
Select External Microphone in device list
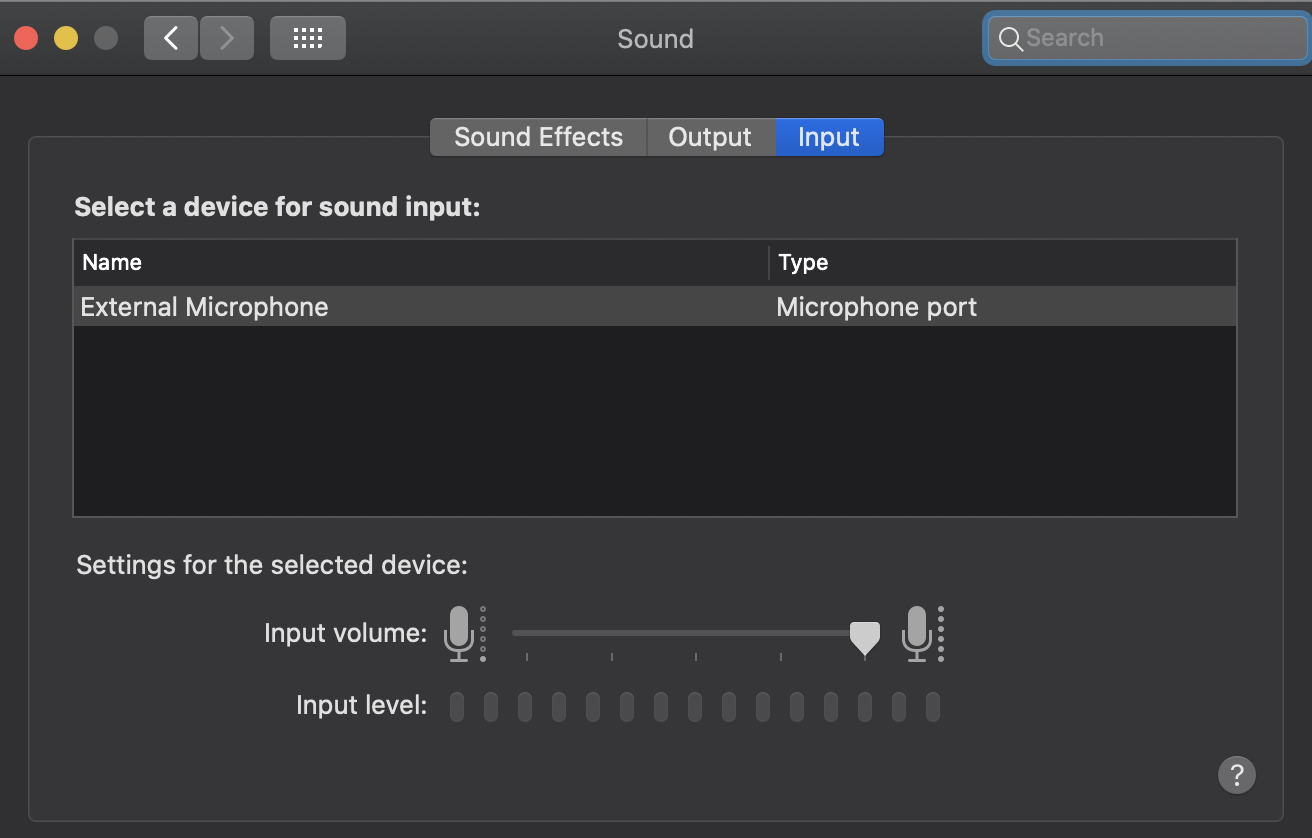pos(205,306)
